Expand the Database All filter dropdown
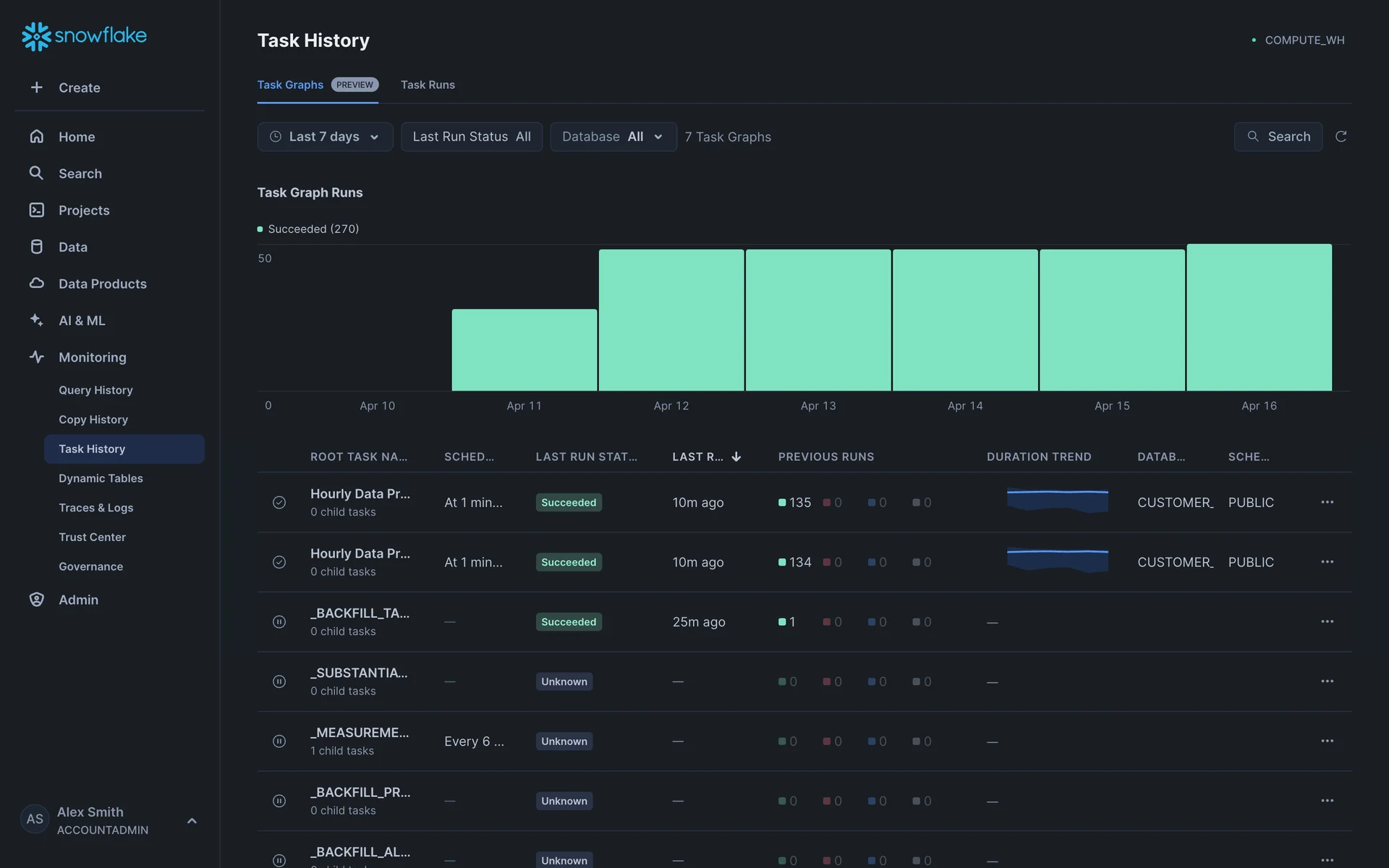This screenshot has height=868, width=1389. click(613, 137)
